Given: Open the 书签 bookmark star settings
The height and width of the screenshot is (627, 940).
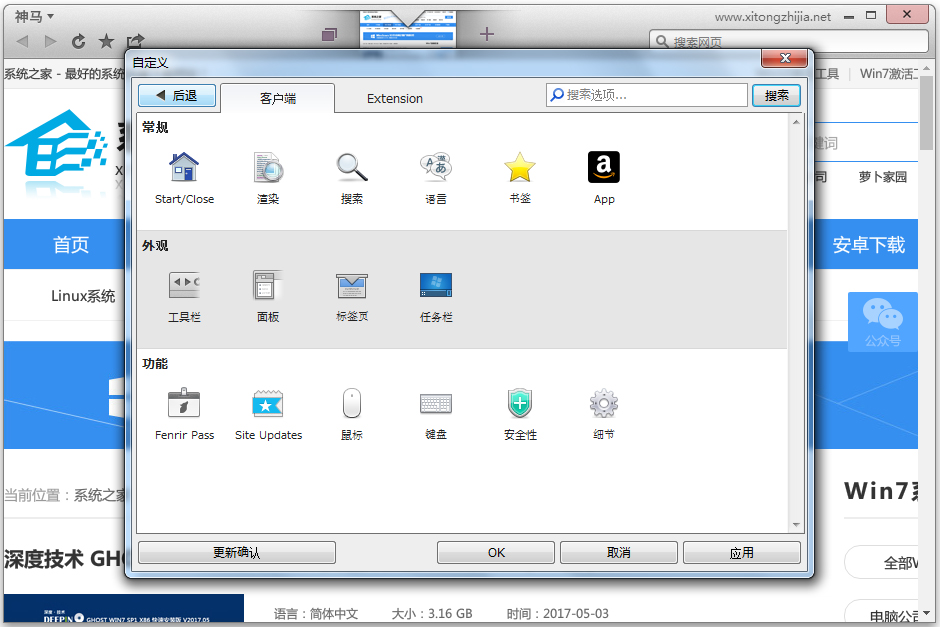Looking at the screenshot, I should click(520, 167).
